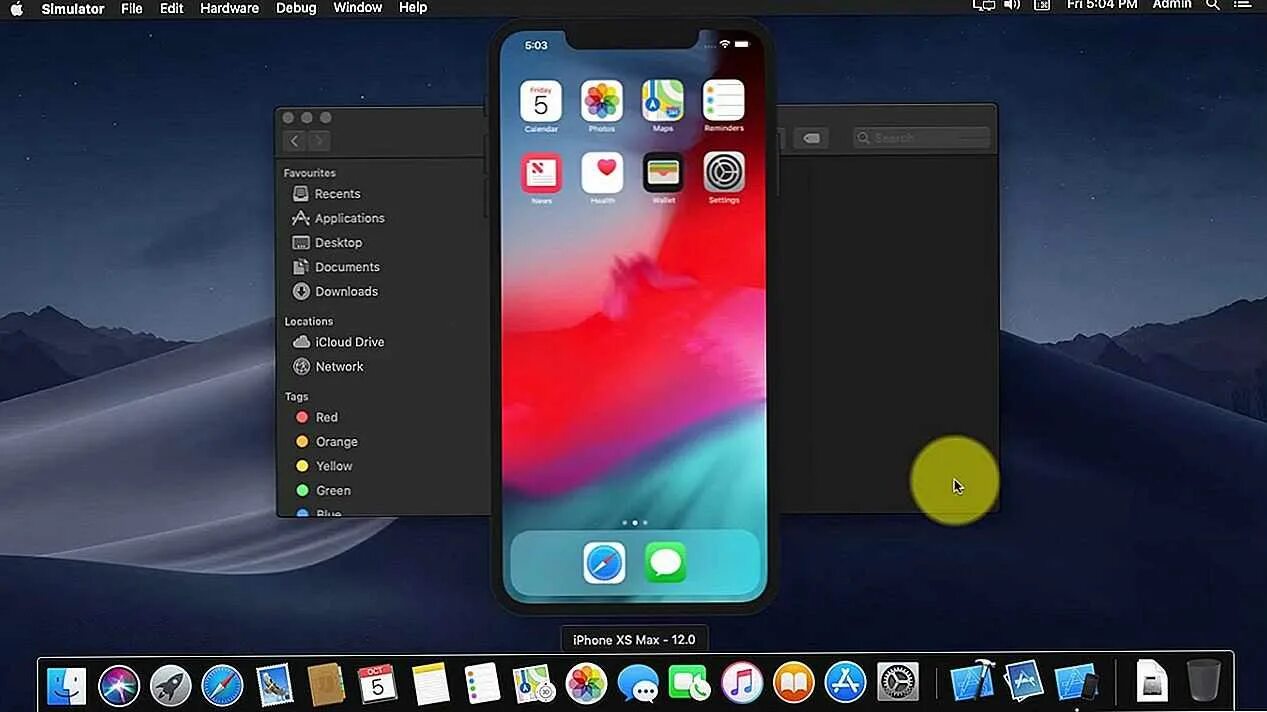Click the Finder window Back button
The image size is (1267, 712).
coord(294,141)
